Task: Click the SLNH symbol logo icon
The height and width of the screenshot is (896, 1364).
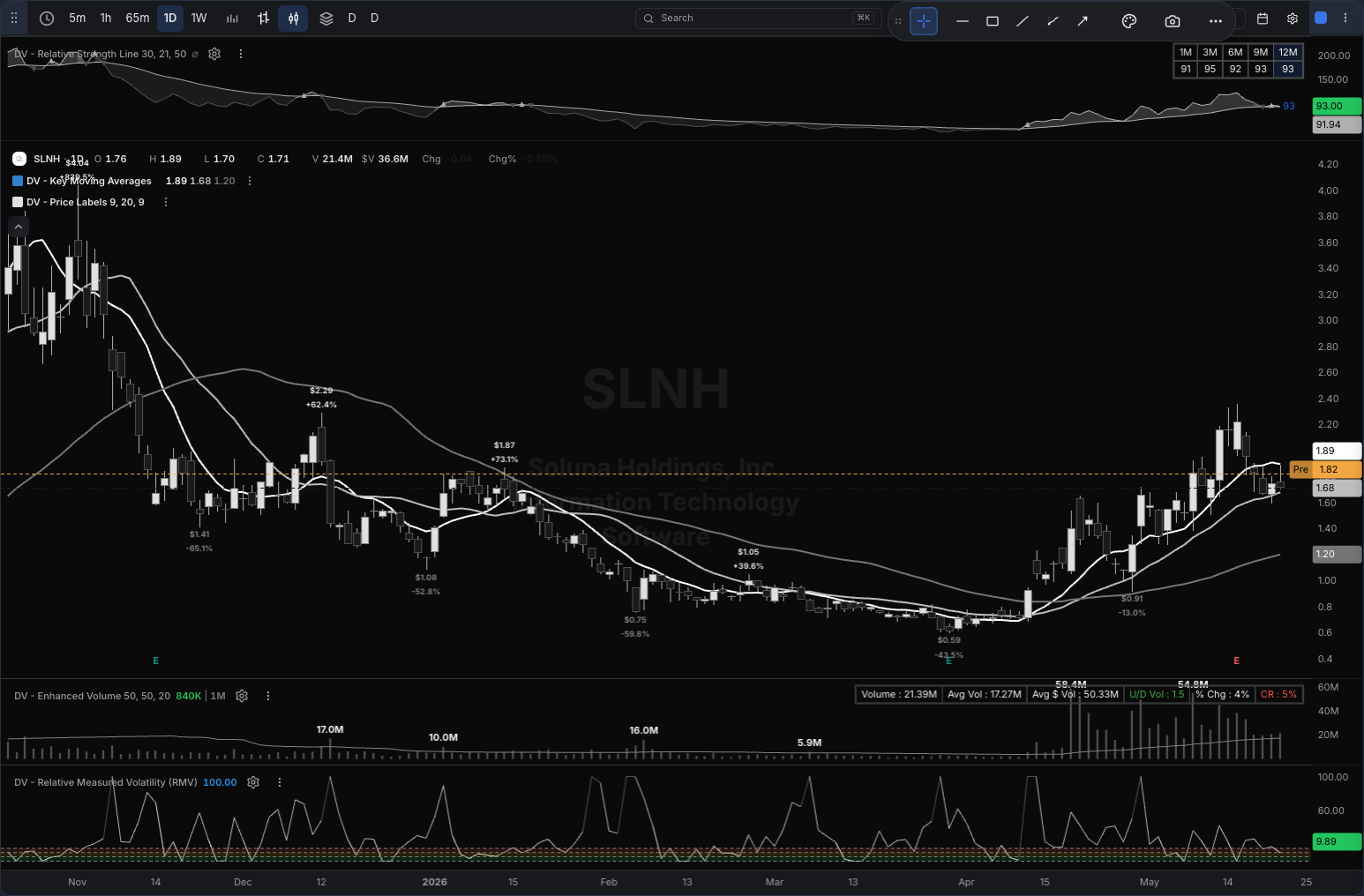Action: (x=19, y=159)
